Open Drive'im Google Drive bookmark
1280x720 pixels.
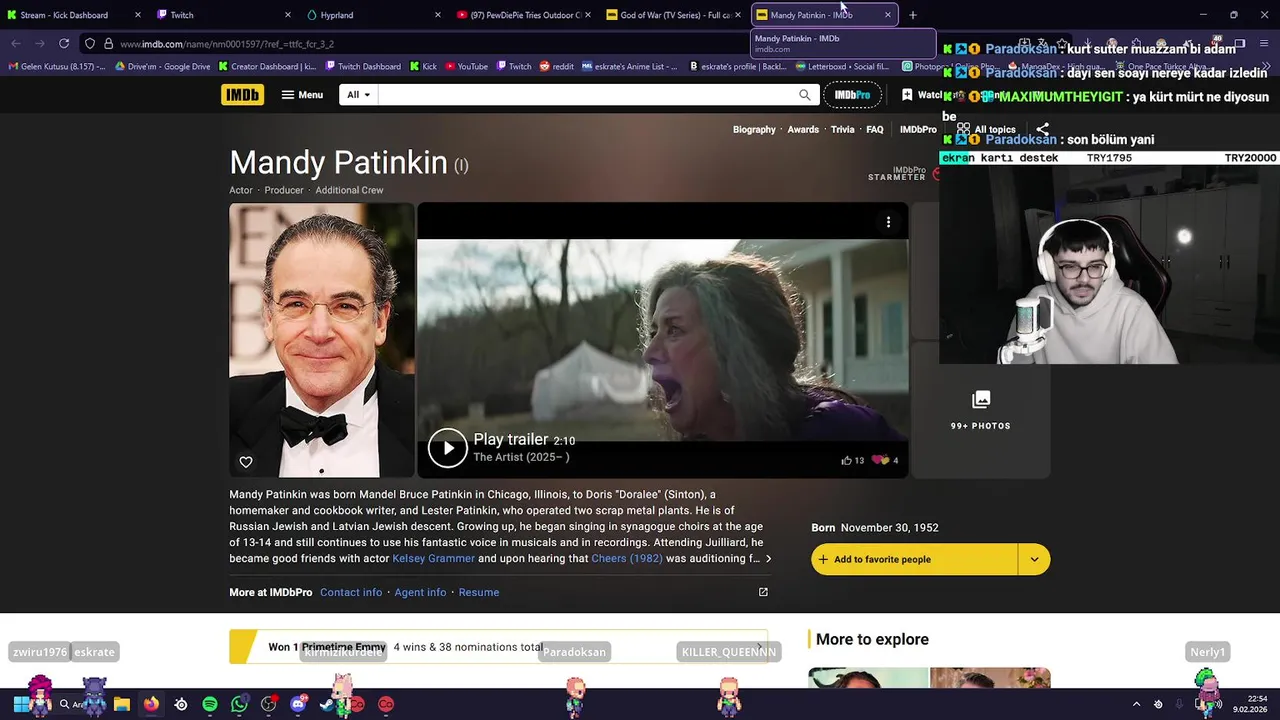pos(163,67)
